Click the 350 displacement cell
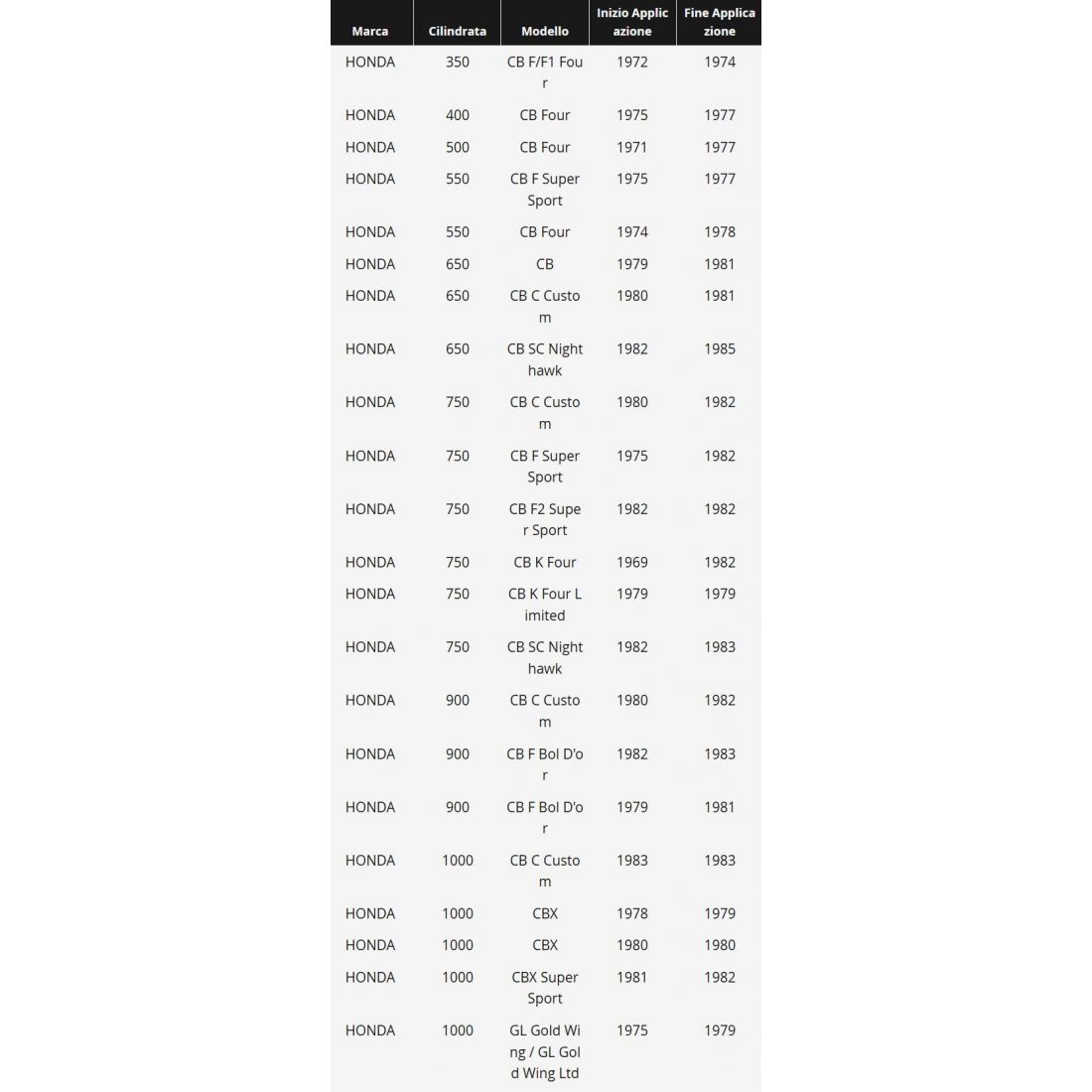Screen dimensions: 1092x1092 [x=457, y=62]
